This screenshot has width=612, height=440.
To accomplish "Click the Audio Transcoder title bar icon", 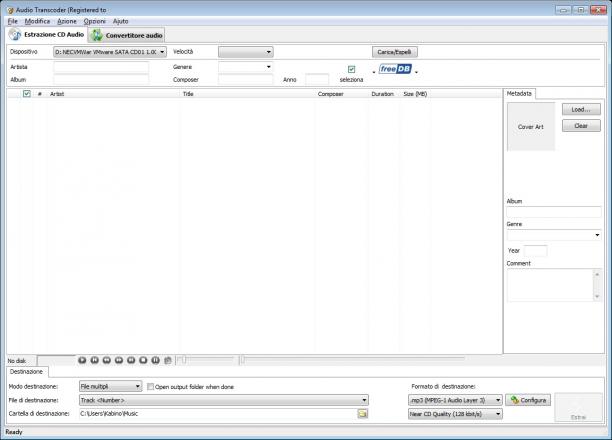I will coord(10,10).
